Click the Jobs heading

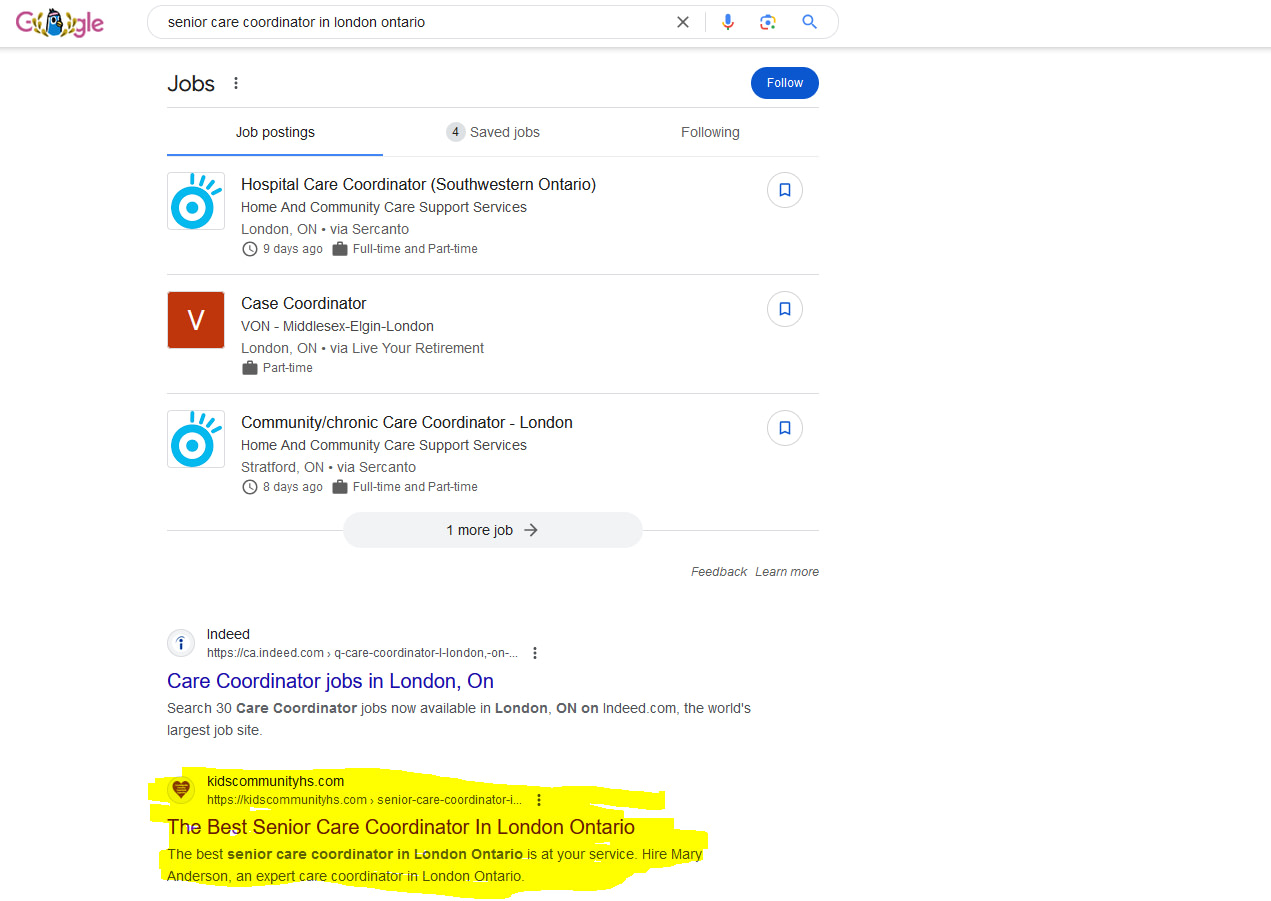point(191,83)
